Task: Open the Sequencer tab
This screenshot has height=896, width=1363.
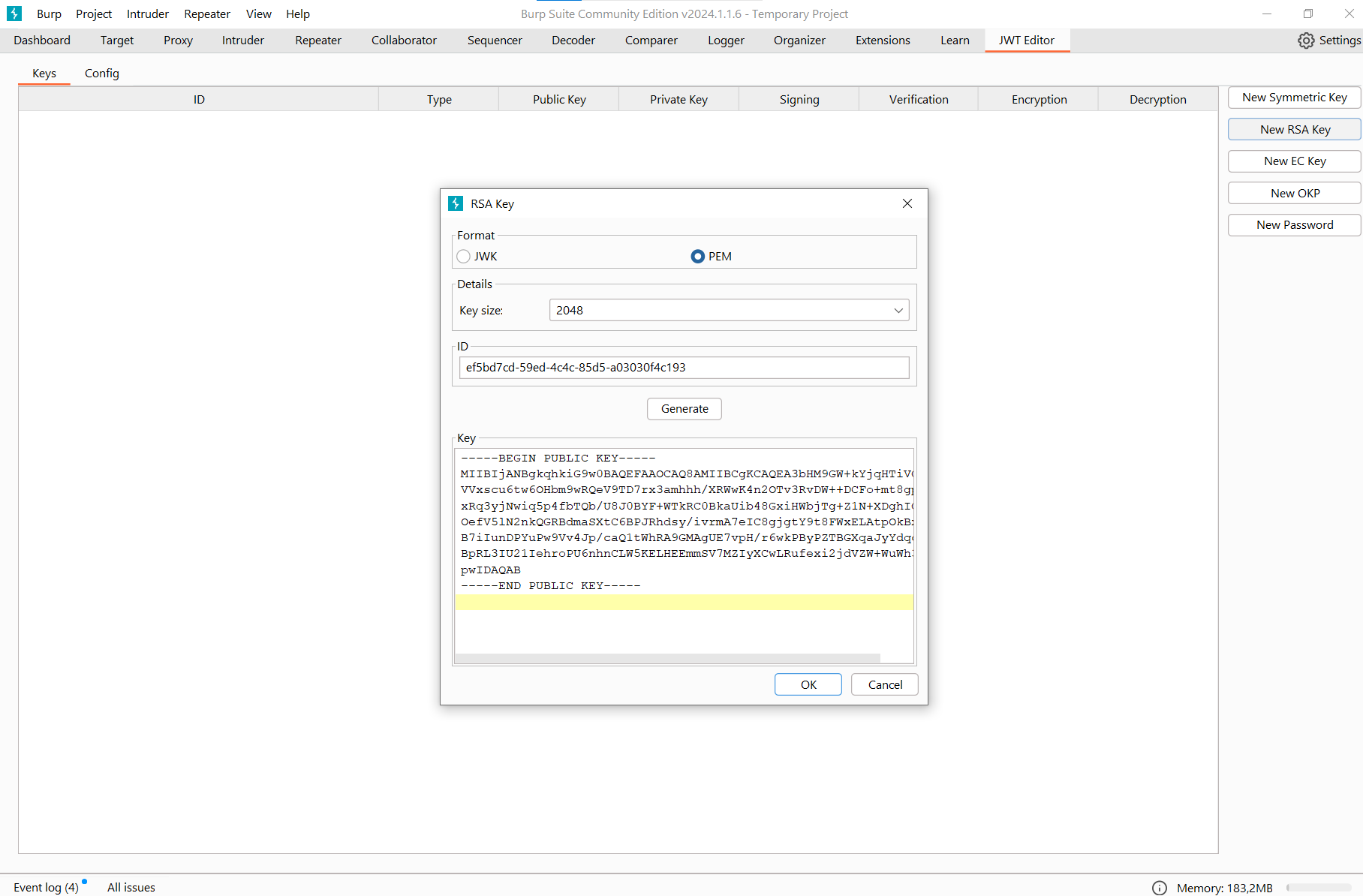Action: point(495,41)
